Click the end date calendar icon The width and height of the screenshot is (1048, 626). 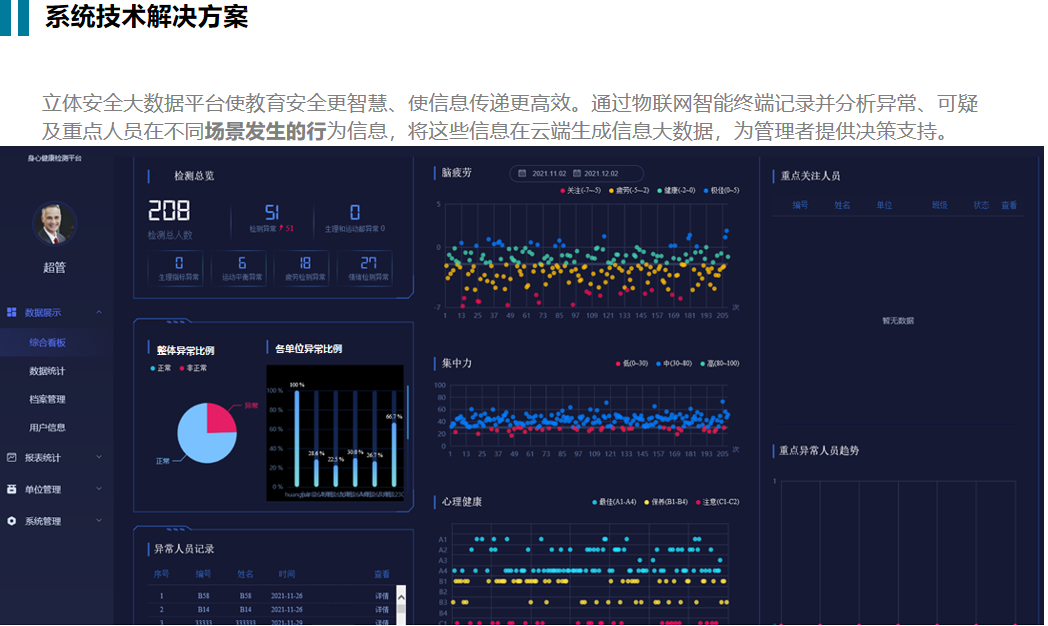(577, 173)
